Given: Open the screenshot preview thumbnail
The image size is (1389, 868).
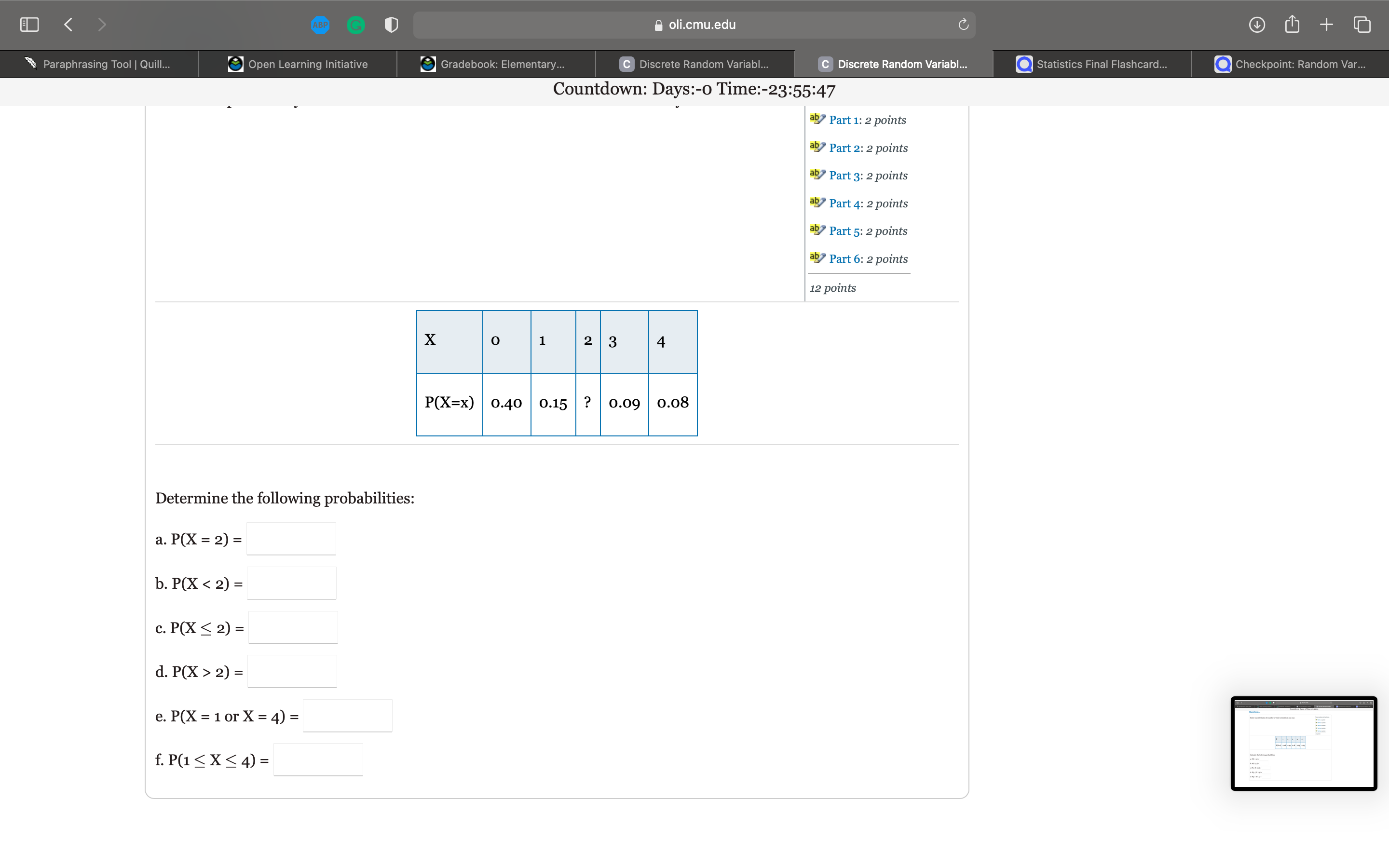Looking at the screenshot, I should coord(1303,744).
